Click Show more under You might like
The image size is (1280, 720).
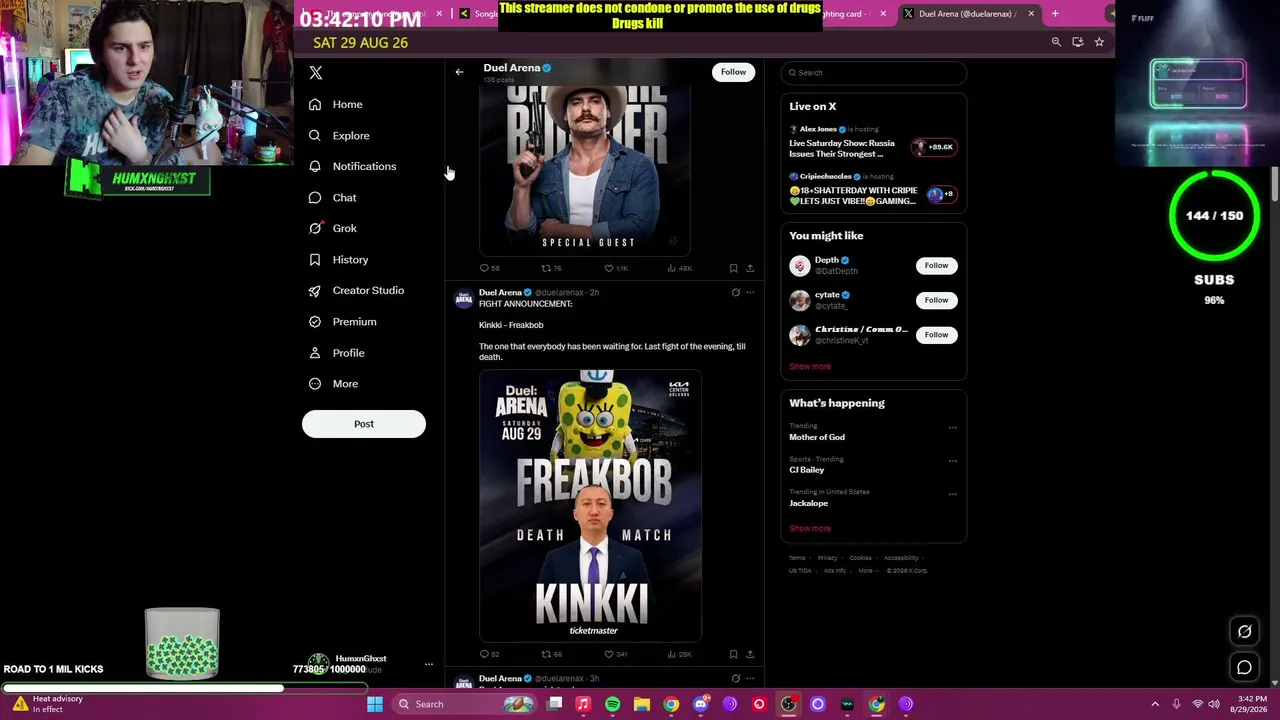point(810,366)
